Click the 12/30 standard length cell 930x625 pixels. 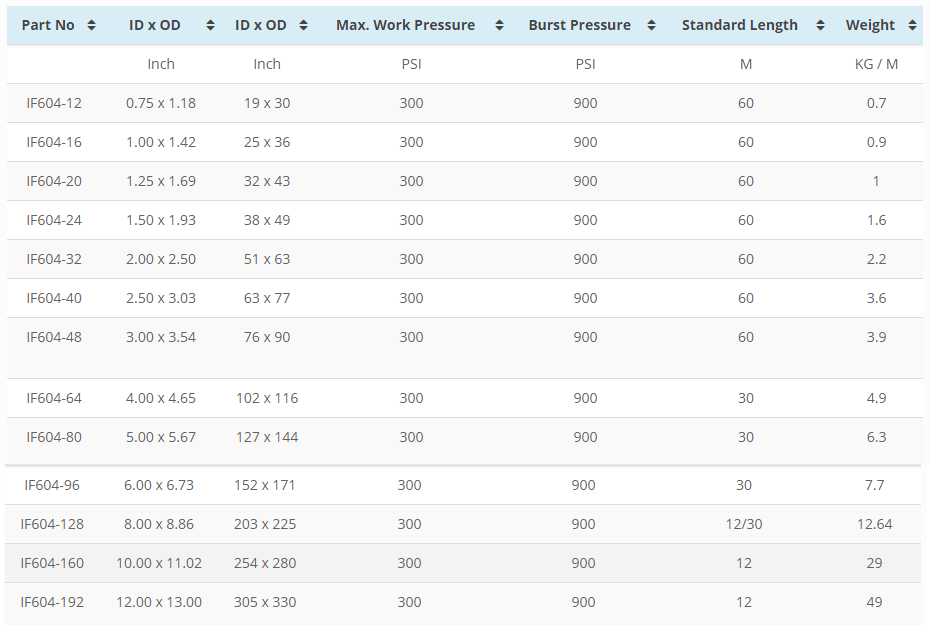point(745,524)
